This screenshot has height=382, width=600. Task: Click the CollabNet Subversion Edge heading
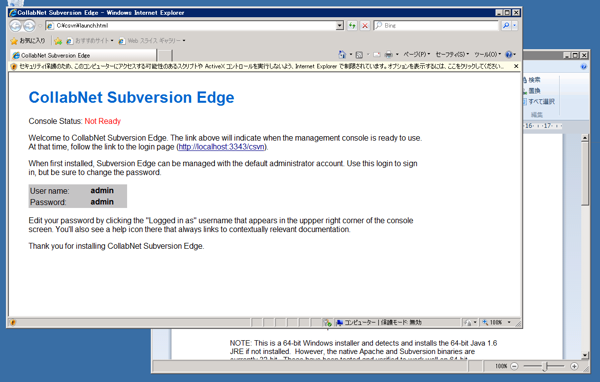pyautogui.click(x=131, y=97)
